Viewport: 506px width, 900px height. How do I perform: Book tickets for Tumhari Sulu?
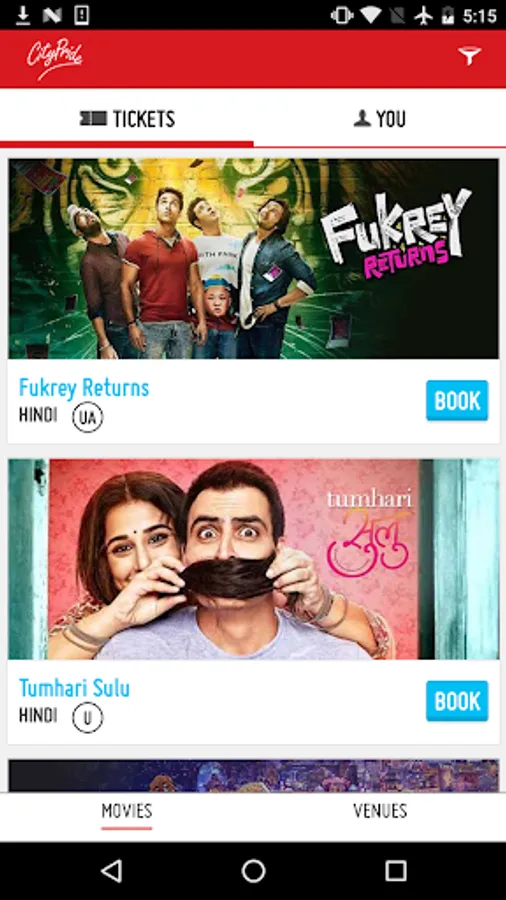click(457, 701)
